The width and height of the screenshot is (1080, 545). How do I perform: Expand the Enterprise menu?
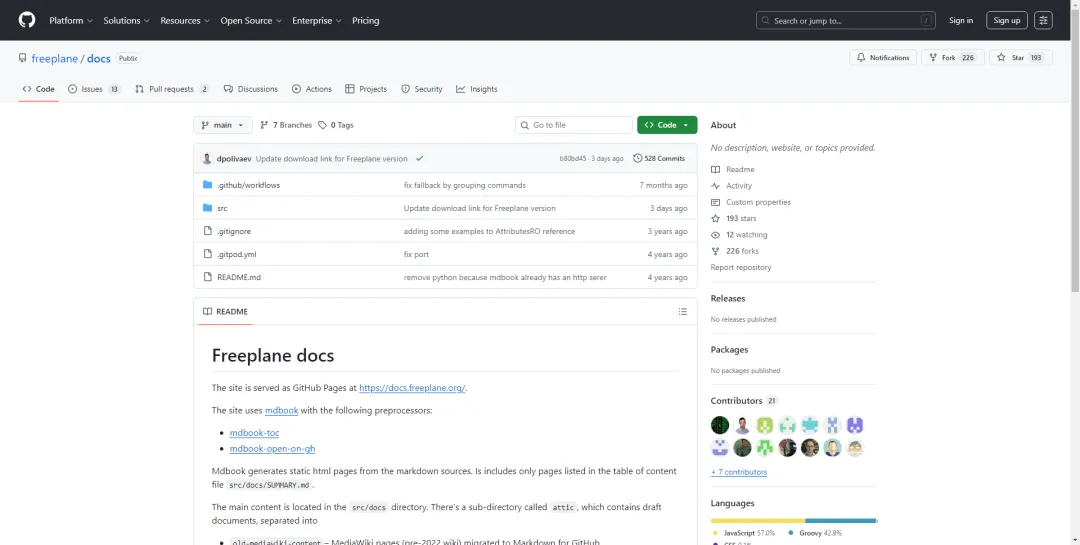pyautogui.click(x=317, y=21)
